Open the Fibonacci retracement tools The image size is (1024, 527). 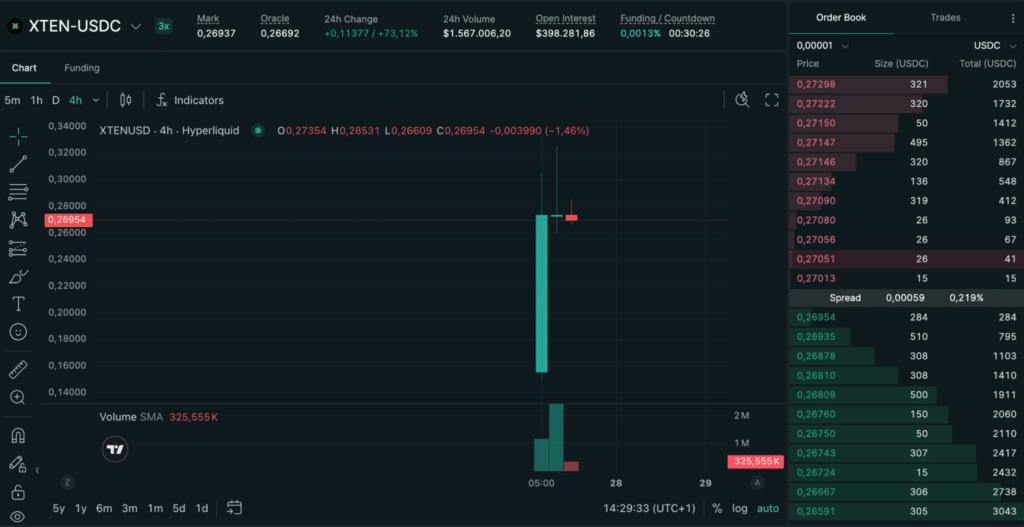pos(18,192)
